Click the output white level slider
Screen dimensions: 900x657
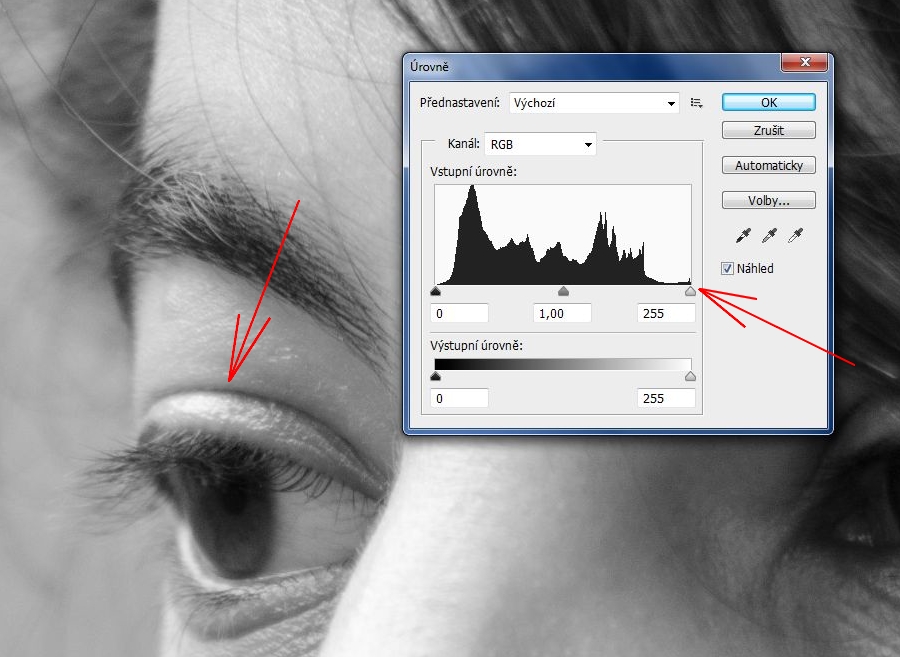click(690, 376)
